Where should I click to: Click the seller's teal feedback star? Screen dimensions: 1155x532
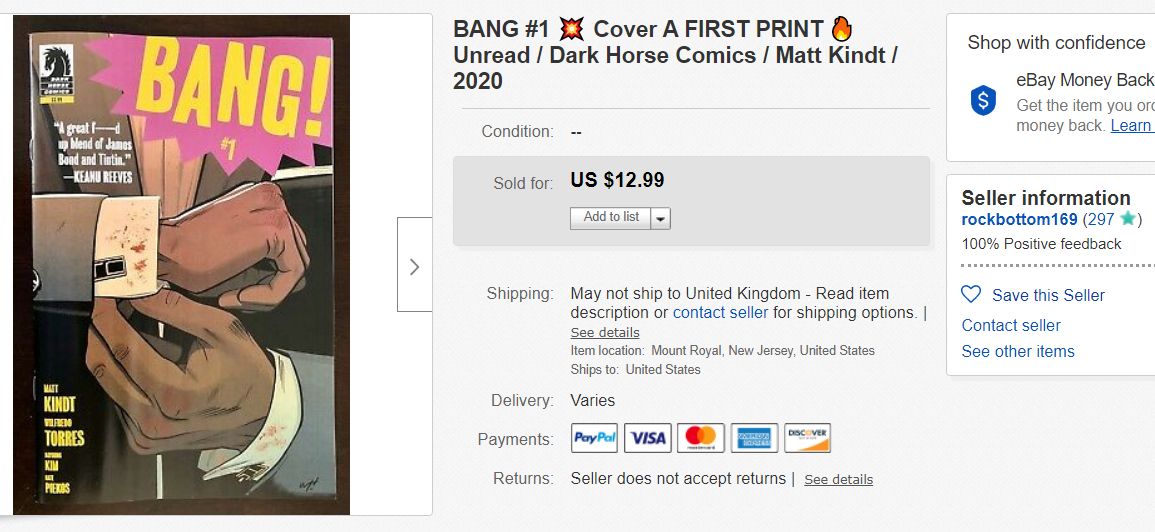[1127, 219]
